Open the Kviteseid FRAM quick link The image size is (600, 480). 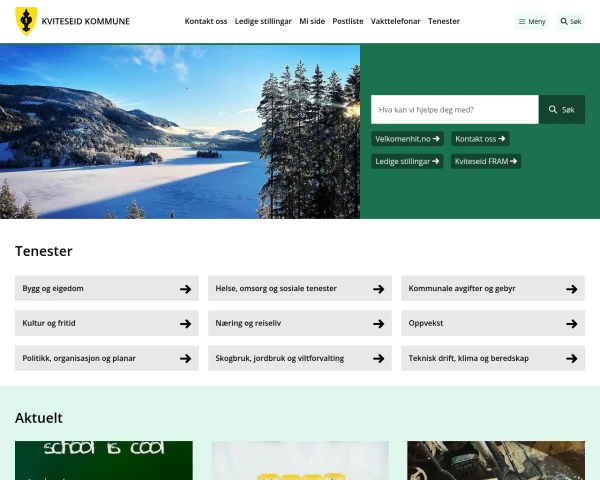486,161
